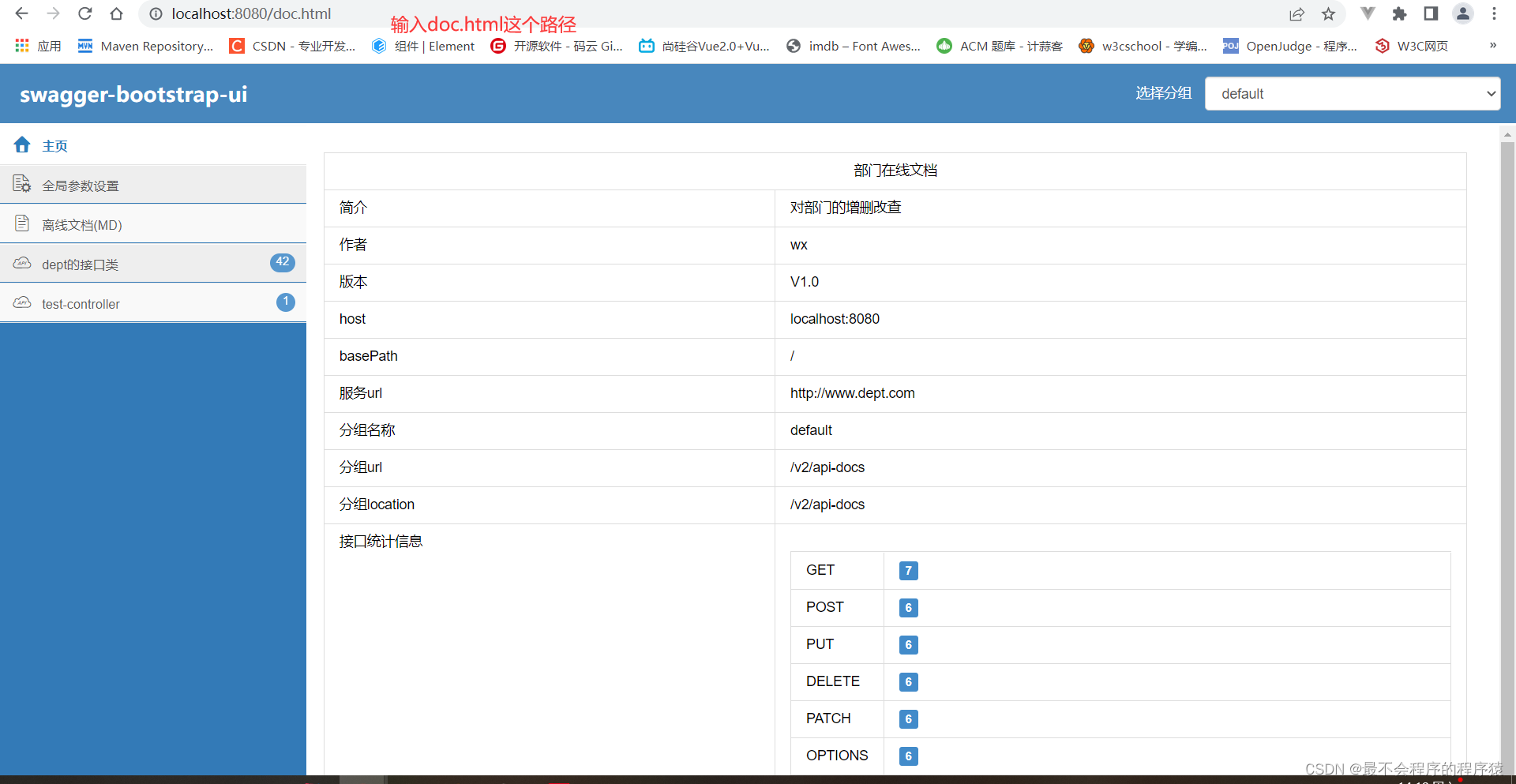Open 尚硅谷Vue2.0 bookmark
This screenshot has height=784, width=1516.
pyautogui.click(x=704, y=46)
